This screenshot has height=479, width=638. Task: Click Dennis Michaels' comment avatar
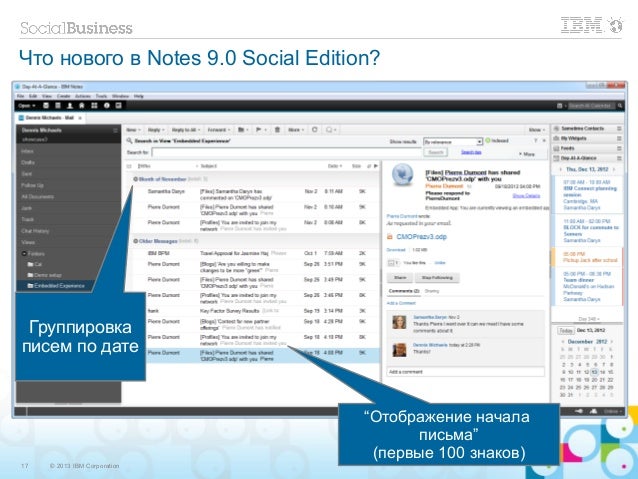[399, 350]
